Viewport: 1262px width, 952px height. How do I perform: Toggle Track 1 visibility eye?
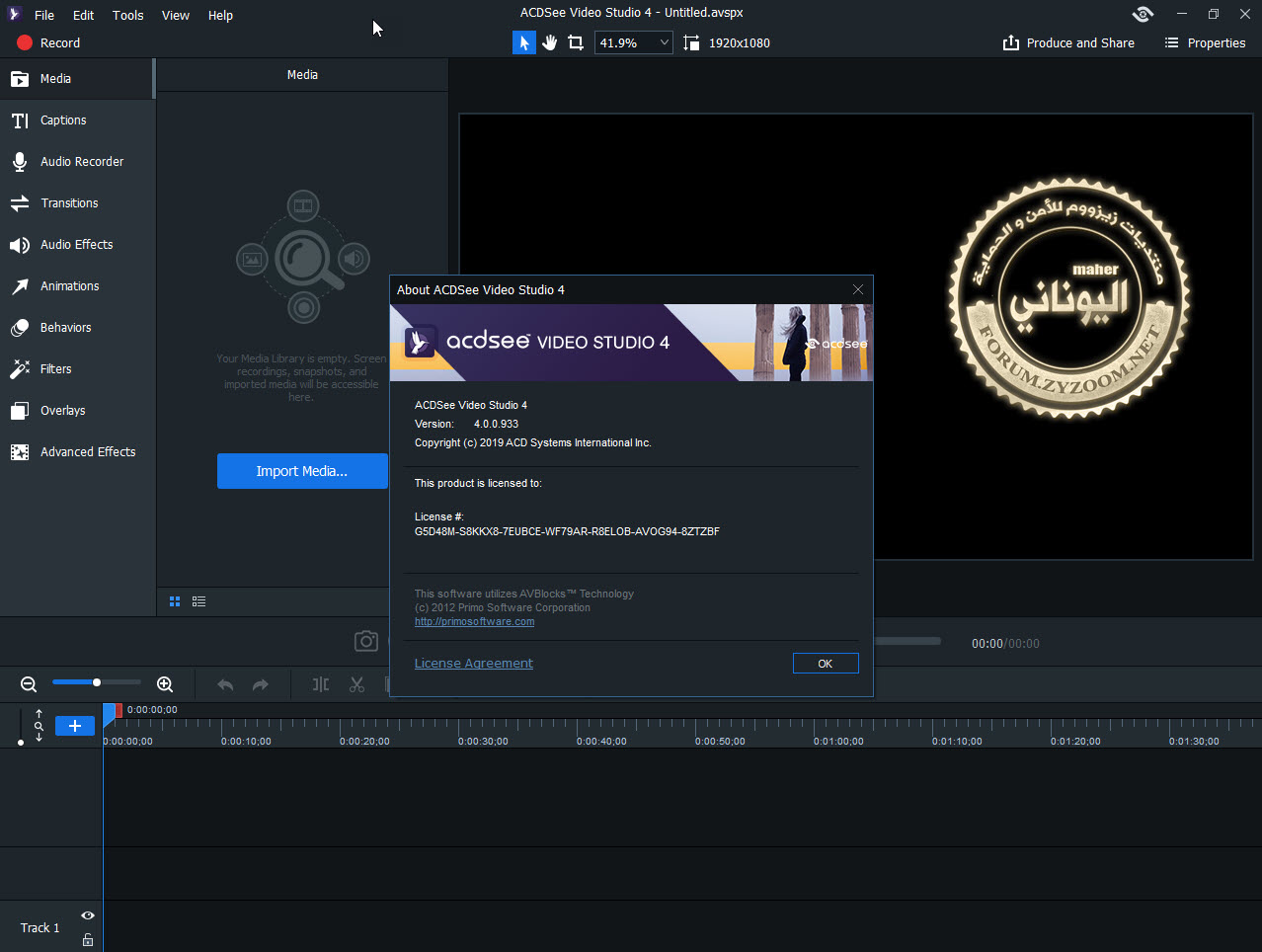pyautogui.click(x=88, y=915)
